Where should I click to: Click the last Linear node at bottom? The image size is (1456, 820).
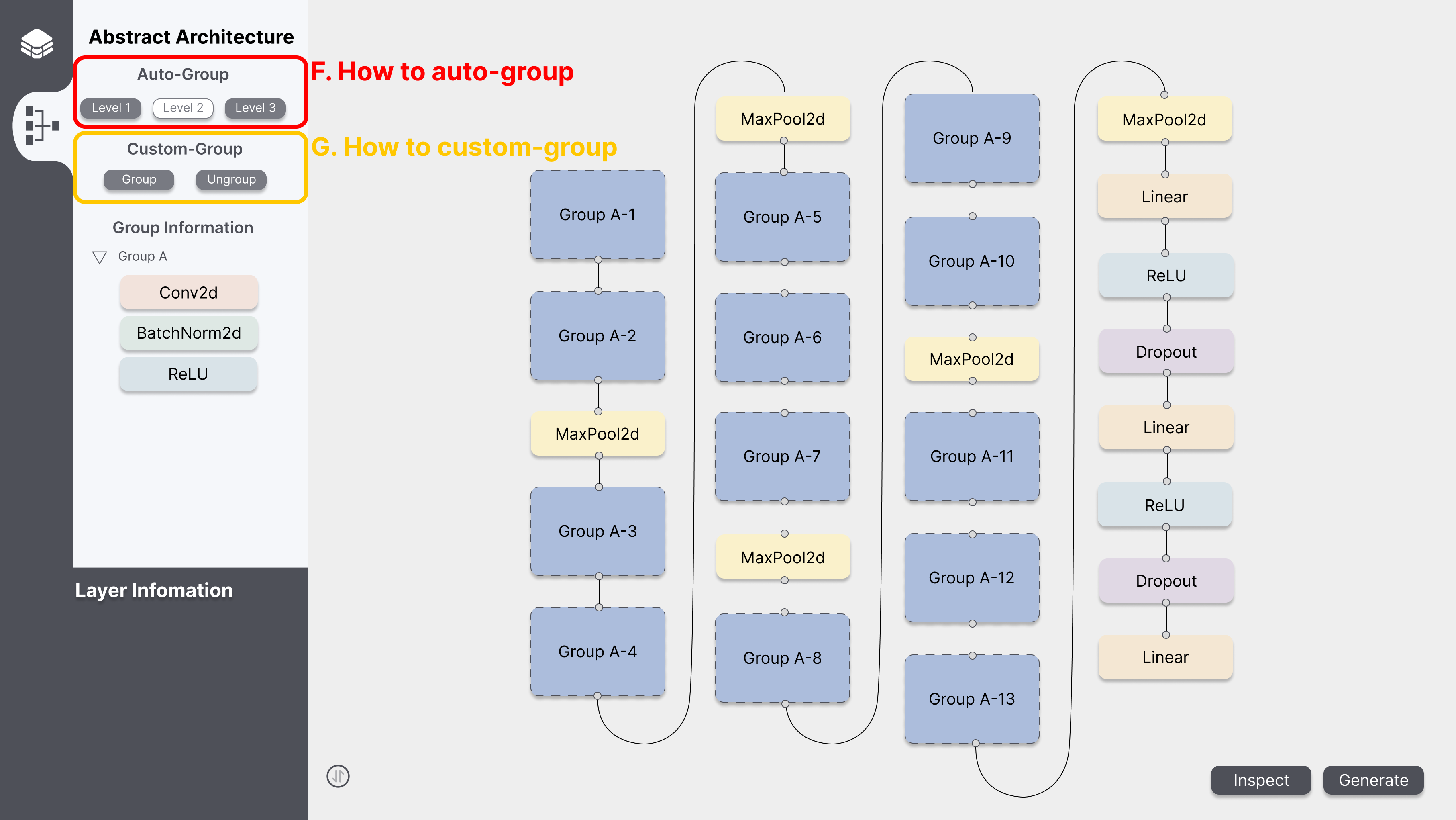pos(1165,657)
